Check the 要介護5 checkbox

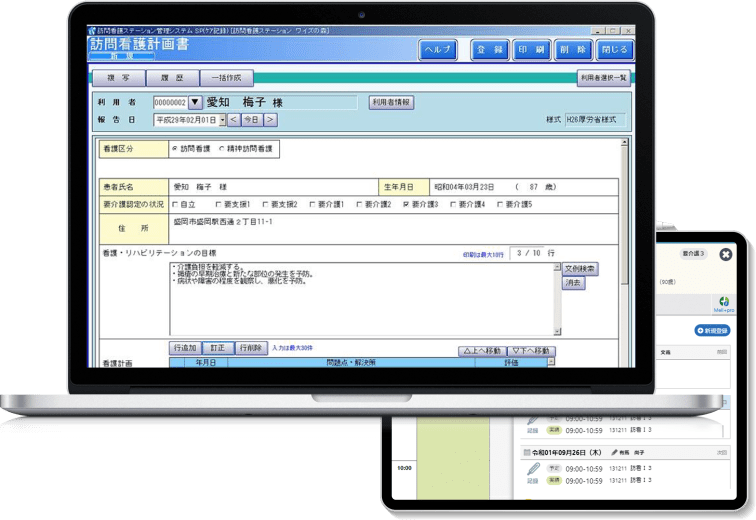pos(500,204)
